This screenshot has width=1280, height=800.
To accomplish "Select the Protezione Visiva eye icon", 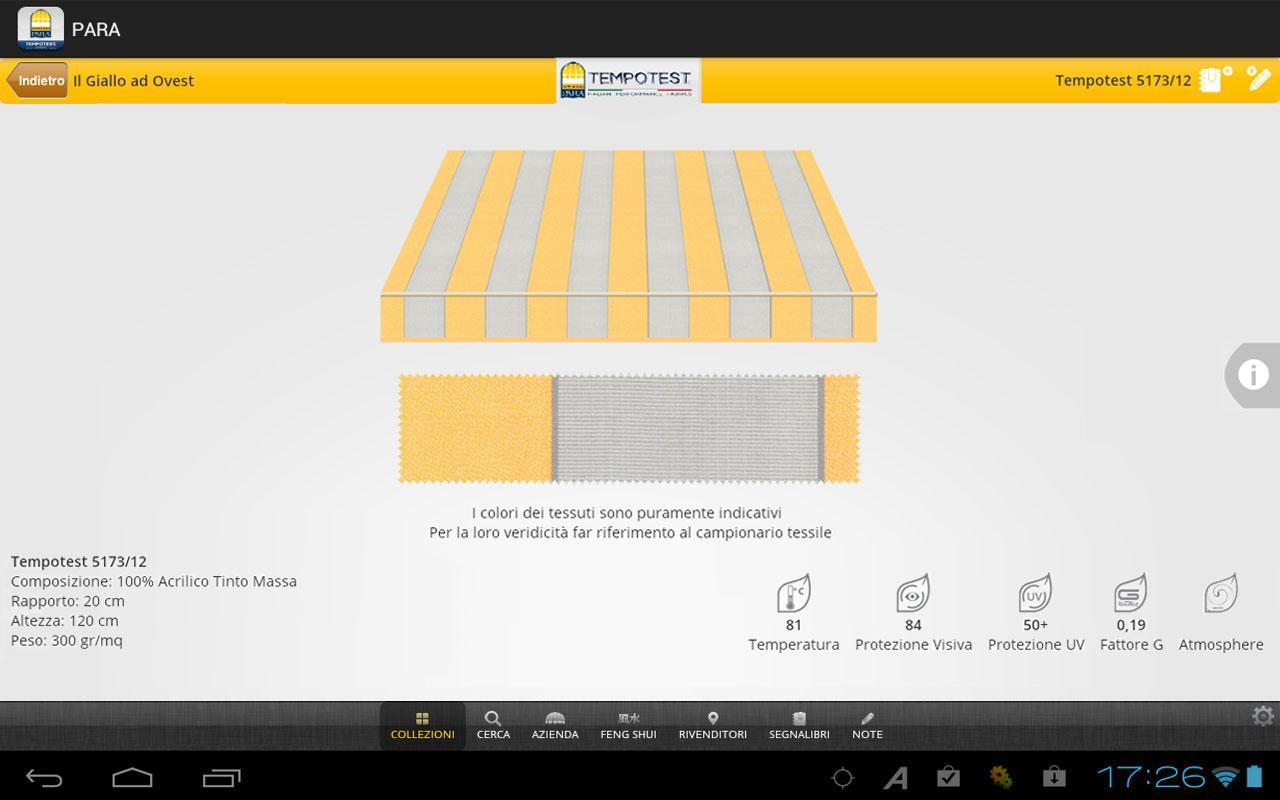I will tap(912, 594).
